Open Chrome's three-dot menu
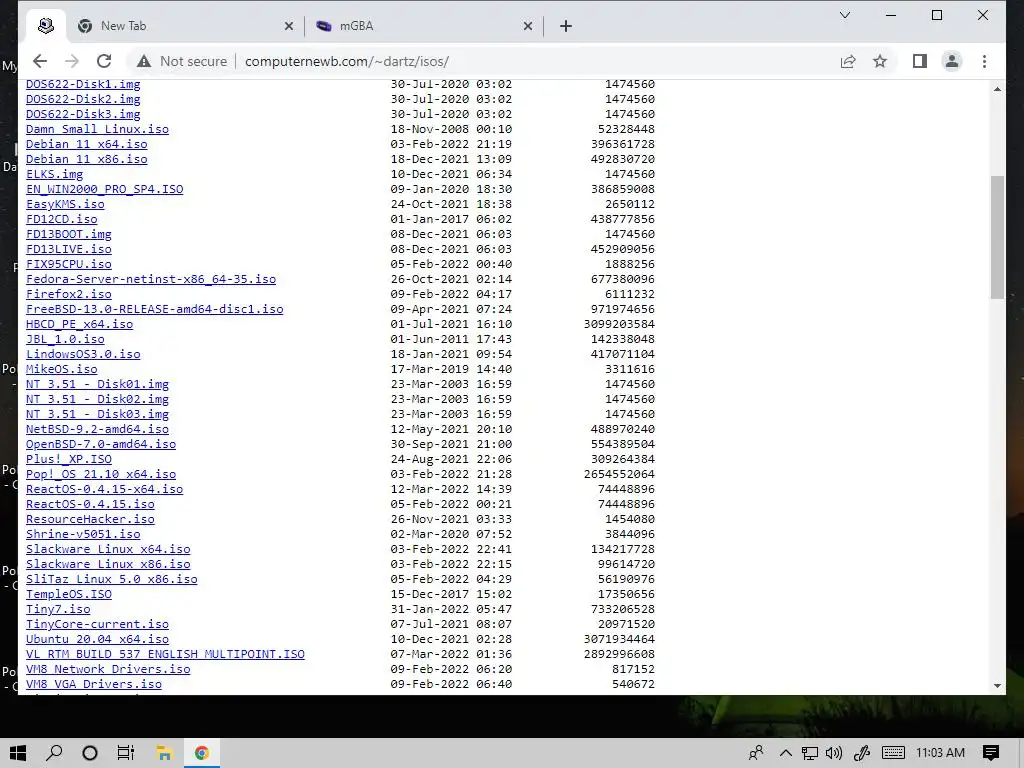This screenshot has height=768, width=1024. (984, 61)
